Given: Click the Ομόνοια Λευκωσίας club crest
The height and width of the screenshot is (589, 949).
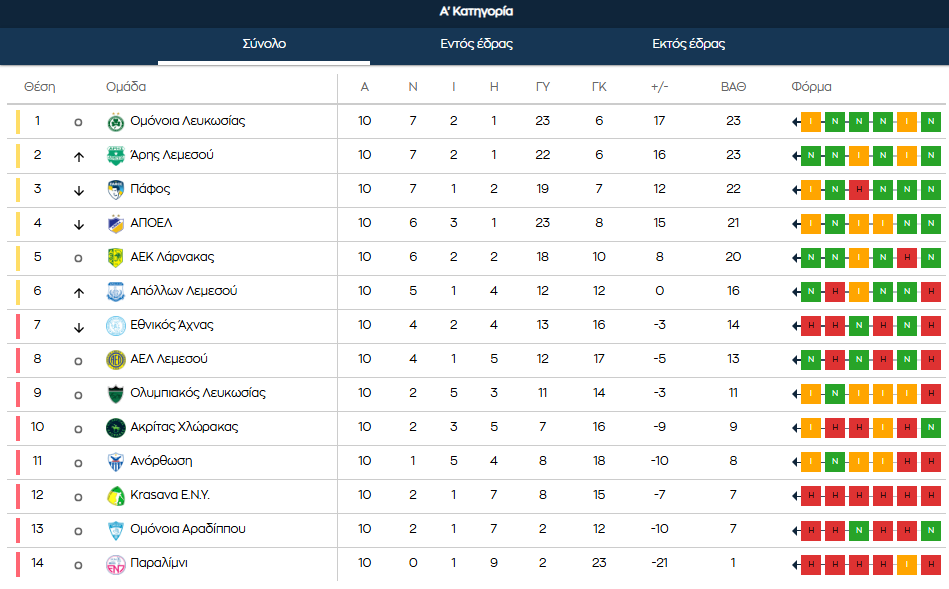Looking at the screenshot, I should tap(115, 122).
